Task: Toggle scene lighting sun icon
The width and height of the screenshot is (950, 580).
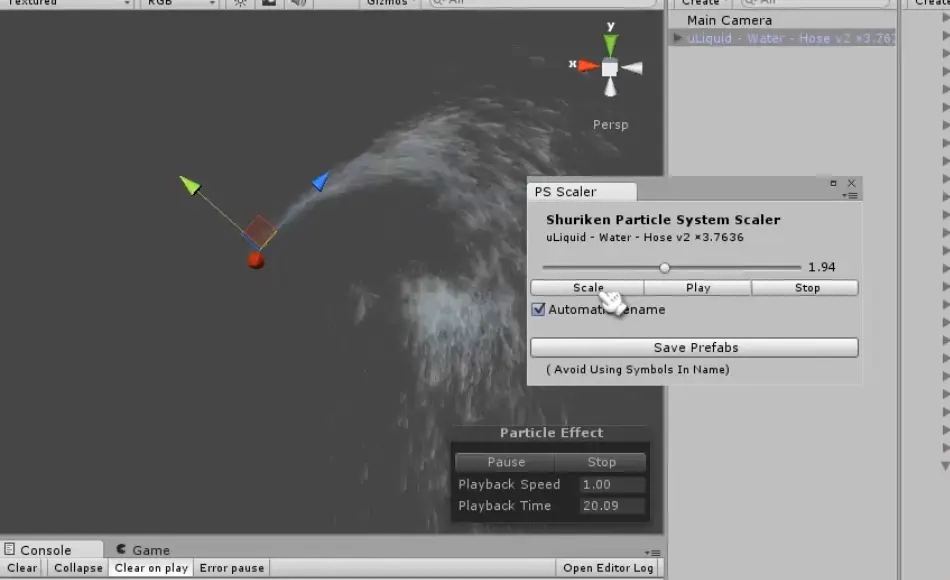Action: click(240, 2)
